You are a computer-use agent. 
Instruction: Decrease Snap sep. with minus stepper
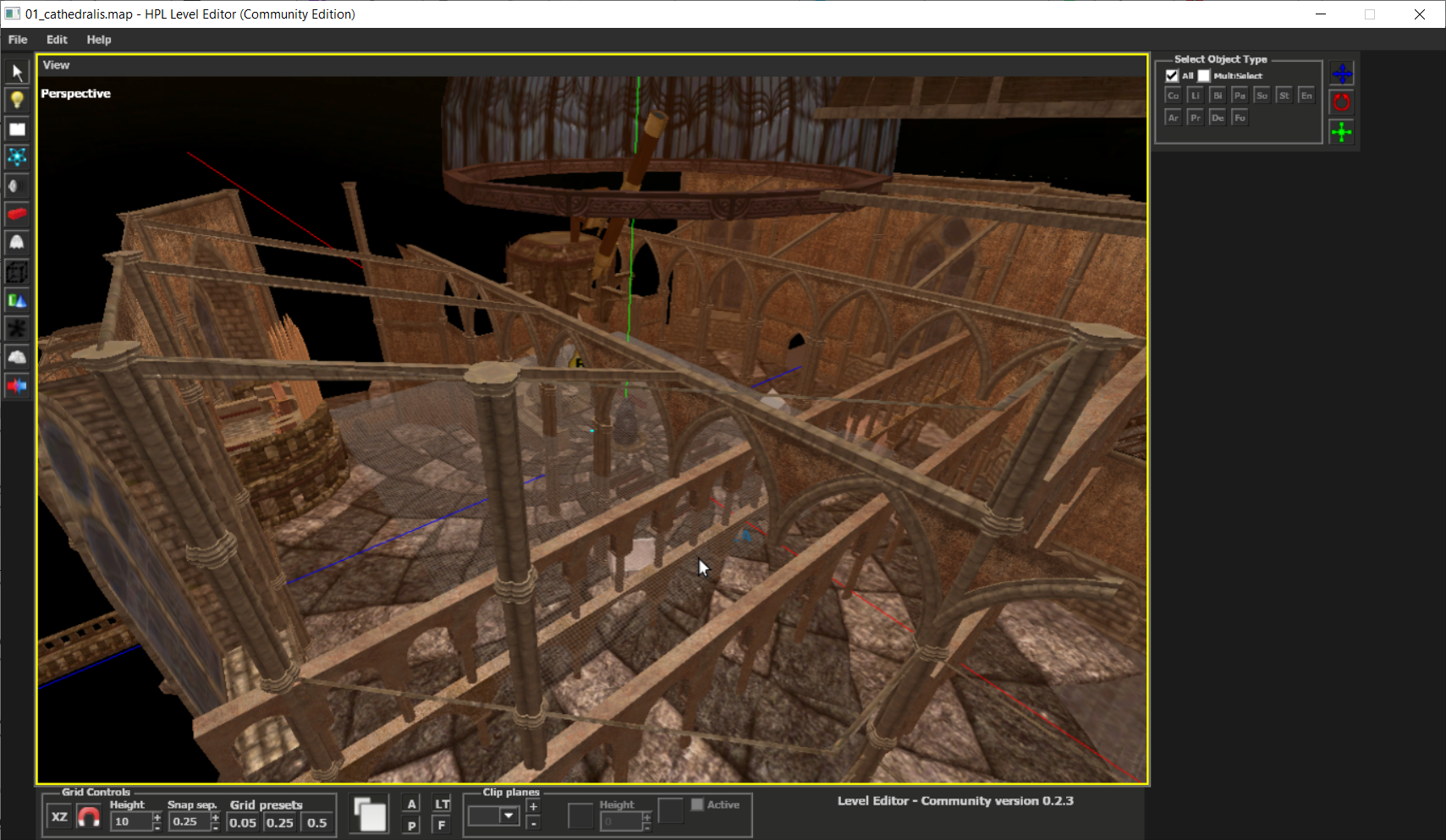pos(216,826)
